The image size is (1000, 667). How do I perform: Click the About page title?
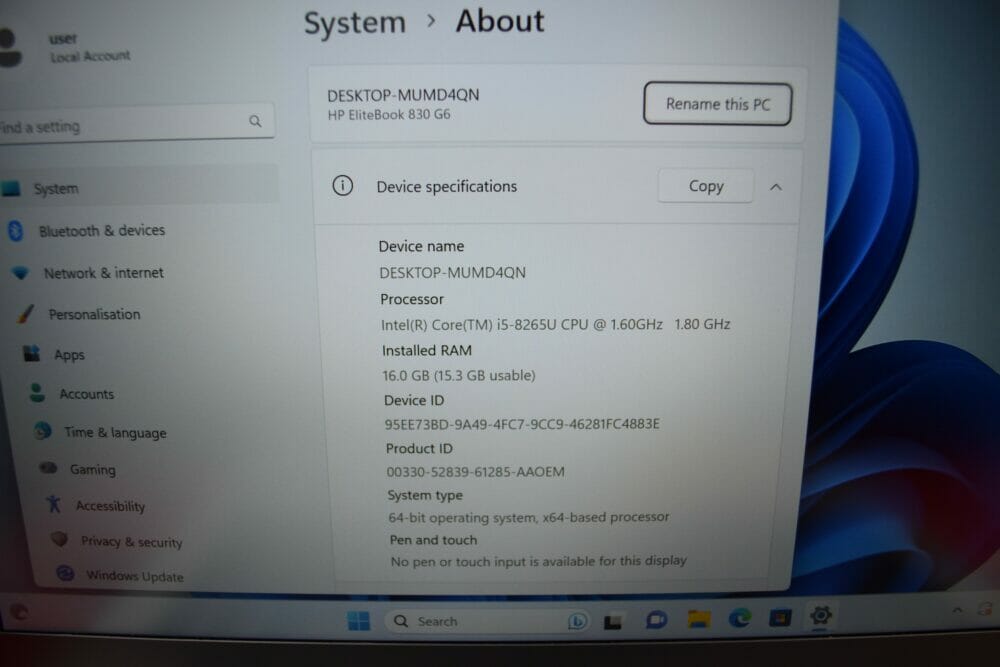coord(500,21)
